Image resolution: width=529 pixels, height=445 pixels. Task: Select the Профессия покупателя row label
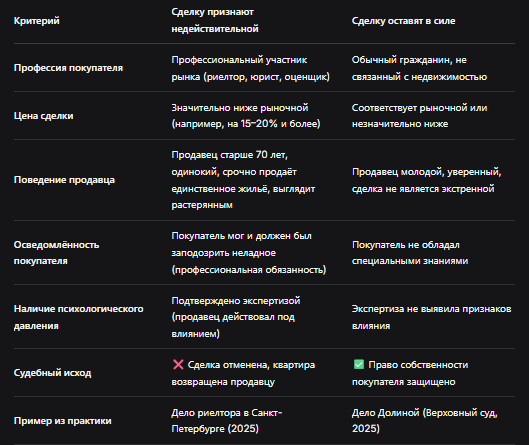point(68,68)
